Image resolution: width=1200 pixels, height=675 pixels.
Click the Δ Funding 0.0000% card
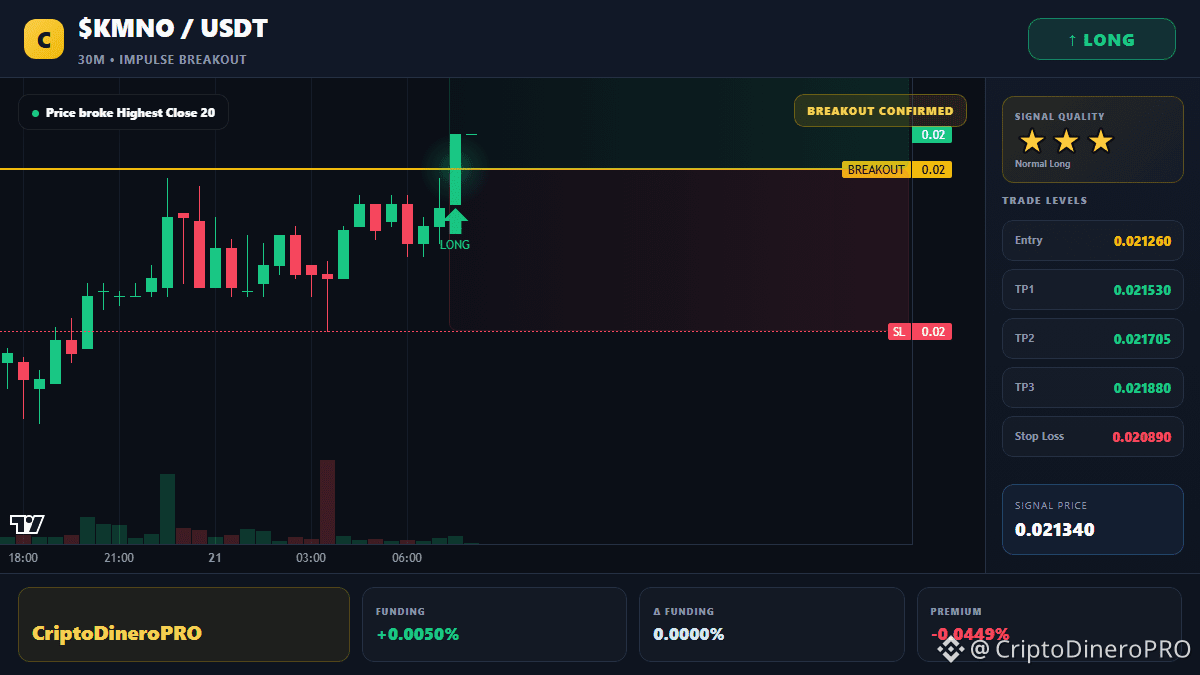coord(771,624)
